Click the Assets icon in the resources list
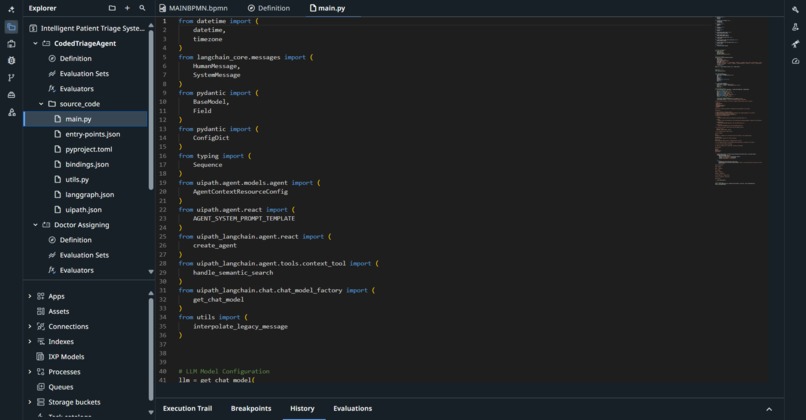806x420 pixels. [x=41, y=312]
